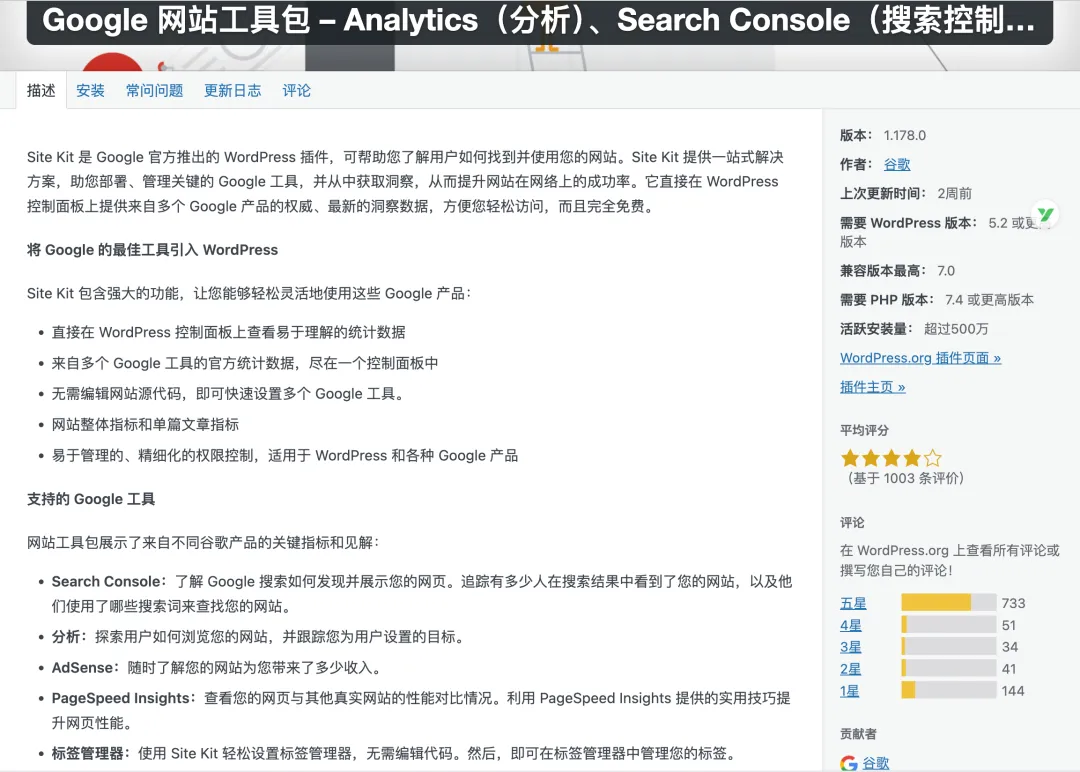
Task: Open WordPress.org 插件页面 link
Action: coord(920,358)
